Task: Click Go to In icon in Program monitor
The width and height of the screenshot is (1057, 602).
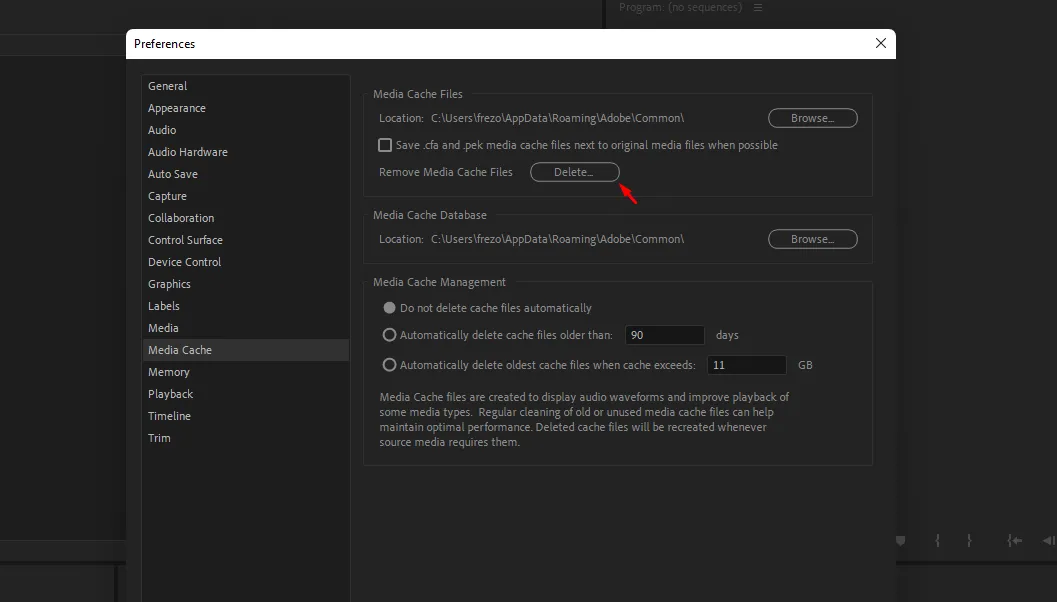Action: click(1015, 541)
